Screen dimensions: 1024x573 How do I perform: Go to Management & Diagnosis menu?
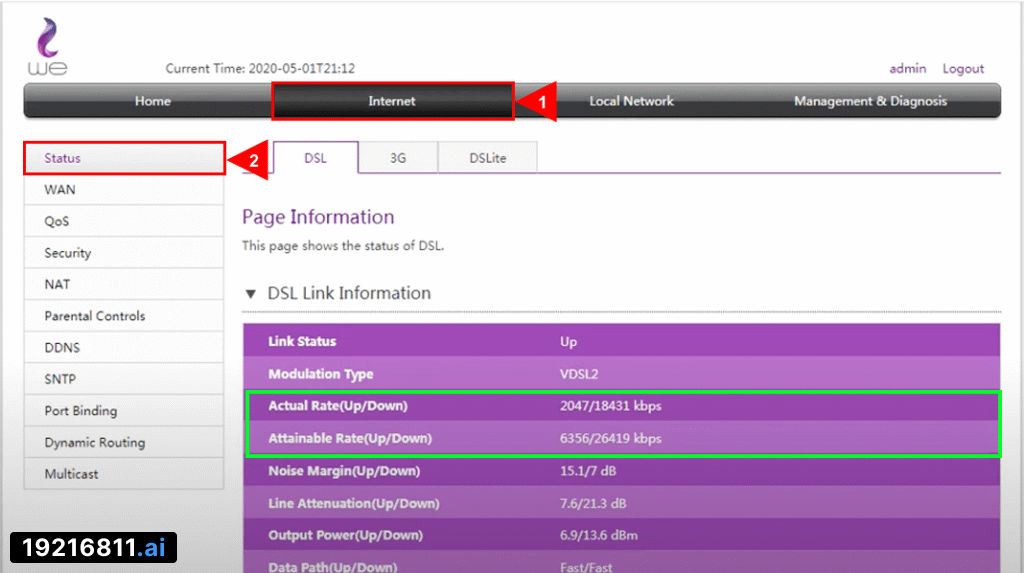click(x=870, y=101)
